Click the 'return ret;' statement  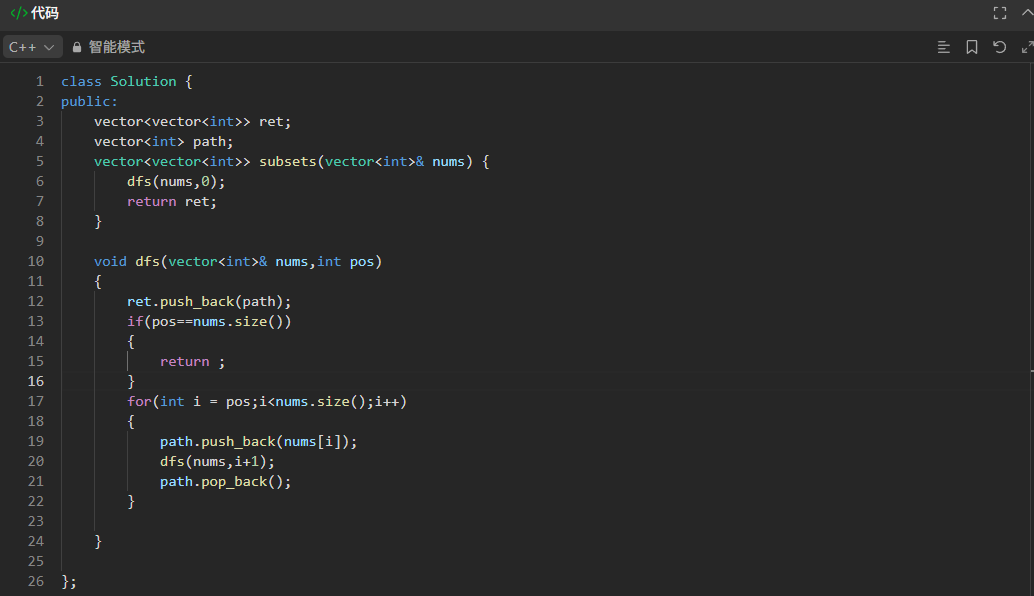(x=171, y=202)
